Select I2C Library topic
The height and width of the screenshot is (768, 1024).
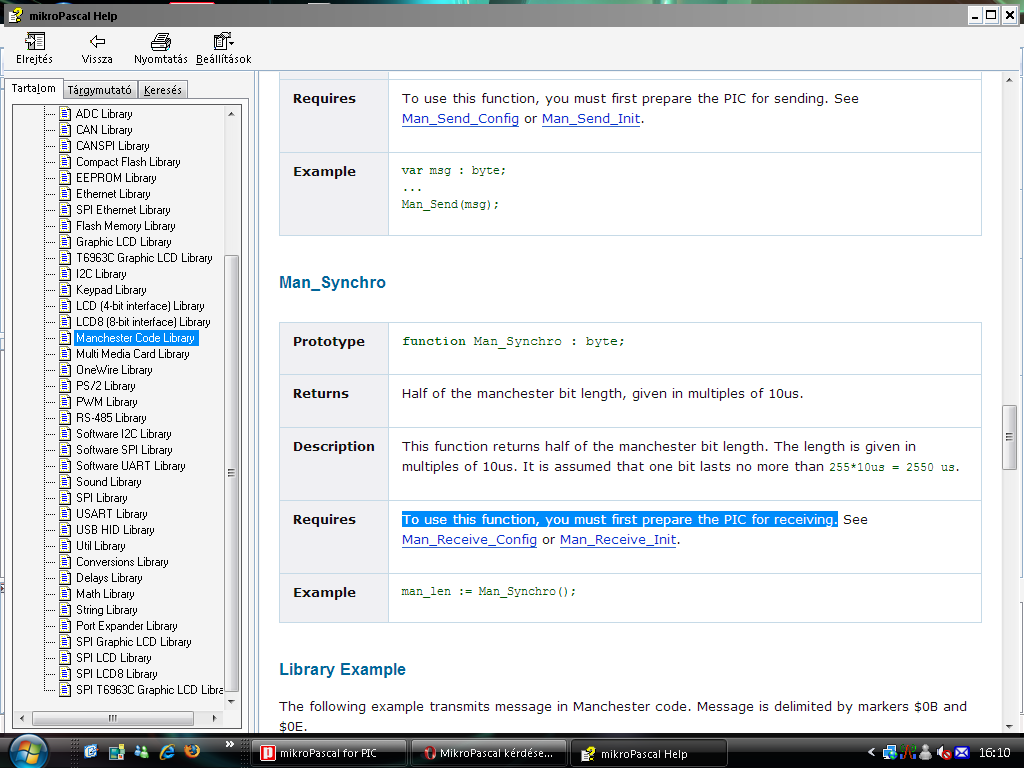point(101,274)
